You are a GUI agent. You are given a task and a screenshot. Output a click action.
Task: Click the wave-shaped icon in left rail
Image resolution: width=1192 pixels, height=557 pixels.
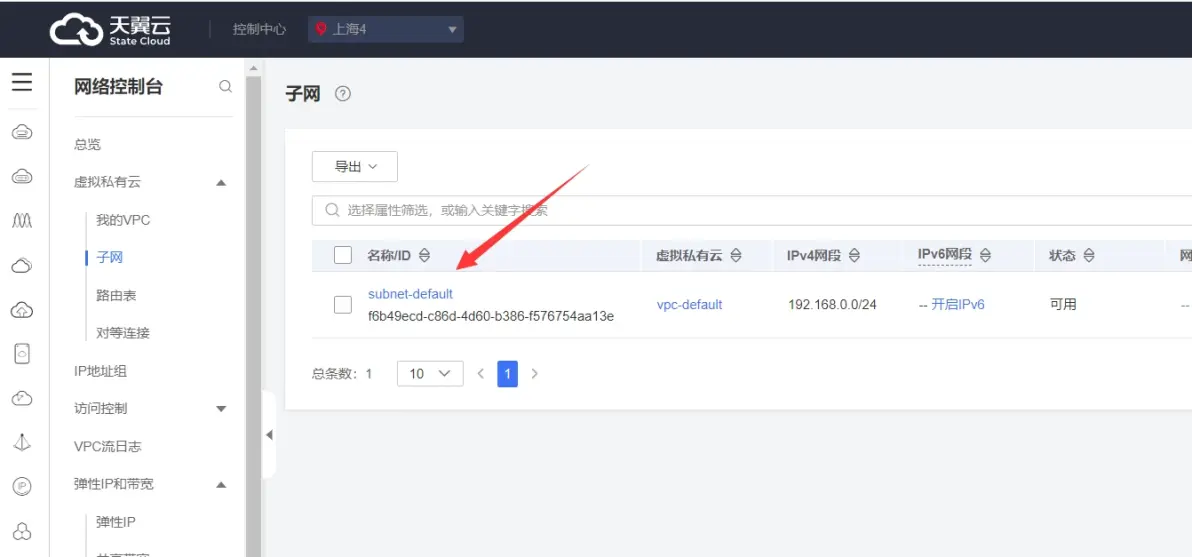[x=22, y=221]
